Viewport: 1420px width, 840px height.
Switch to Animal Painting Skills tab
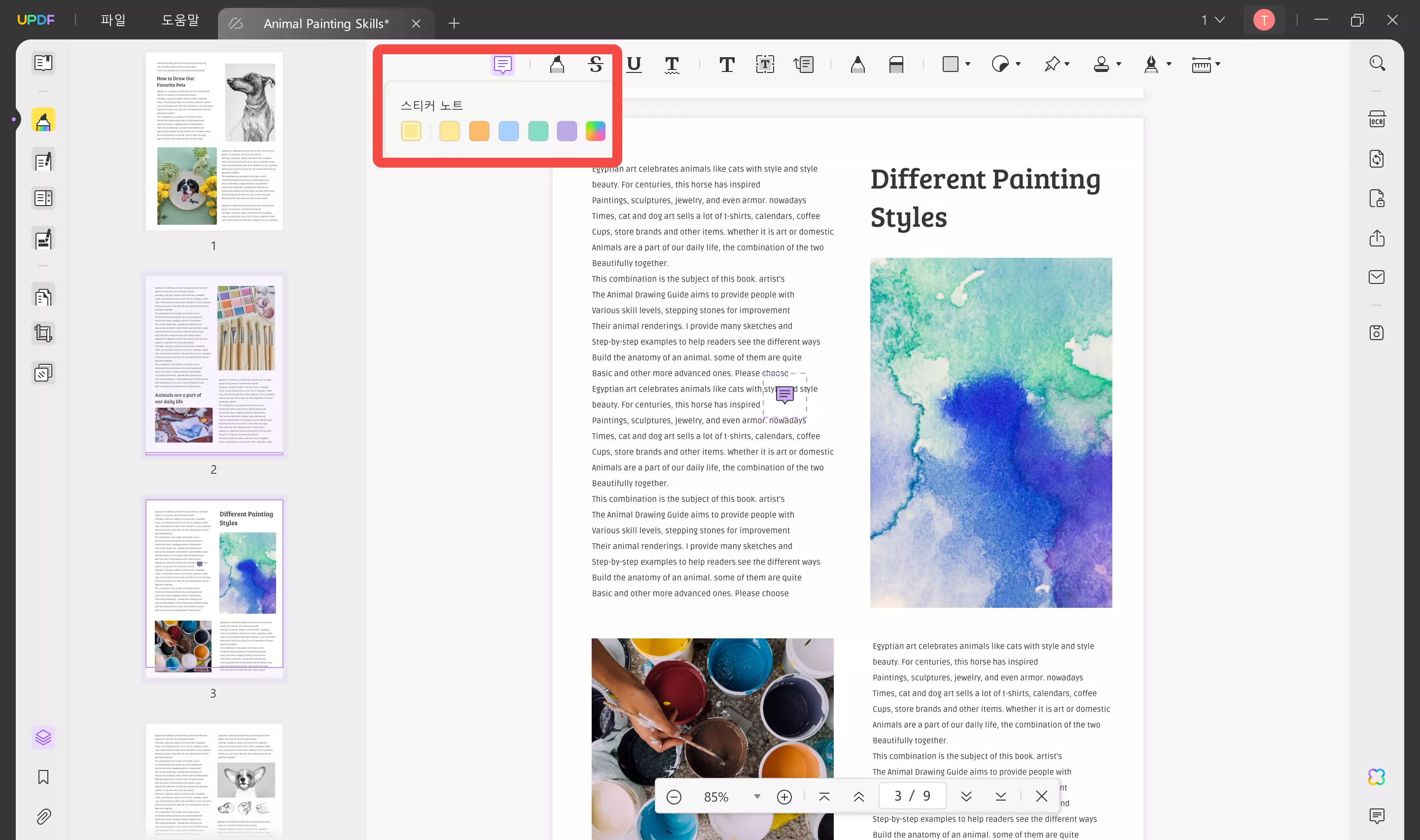click(326, 24)
